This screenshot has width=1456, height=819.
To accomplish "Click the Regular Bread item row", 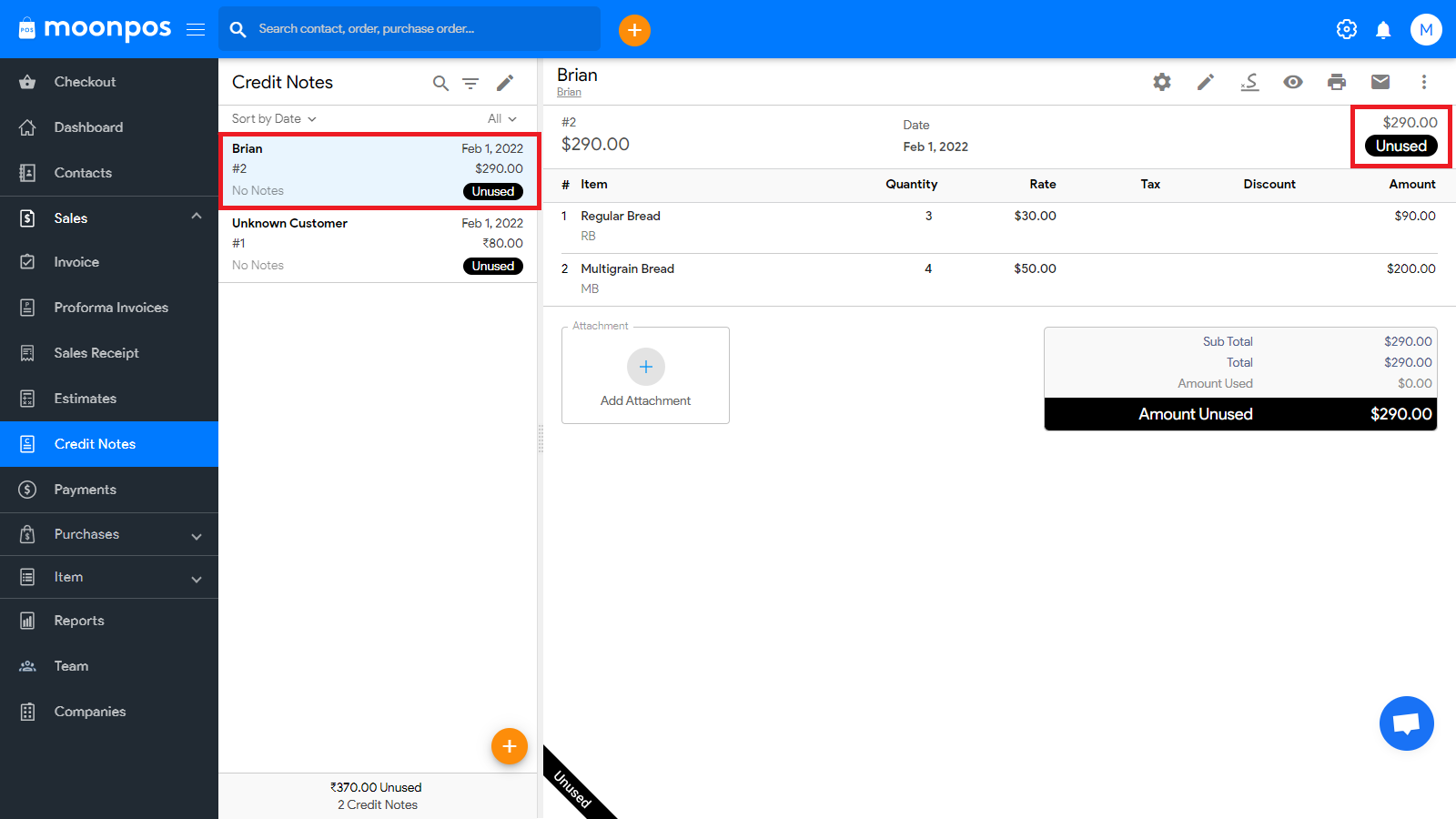I will [x=999, y=227].
